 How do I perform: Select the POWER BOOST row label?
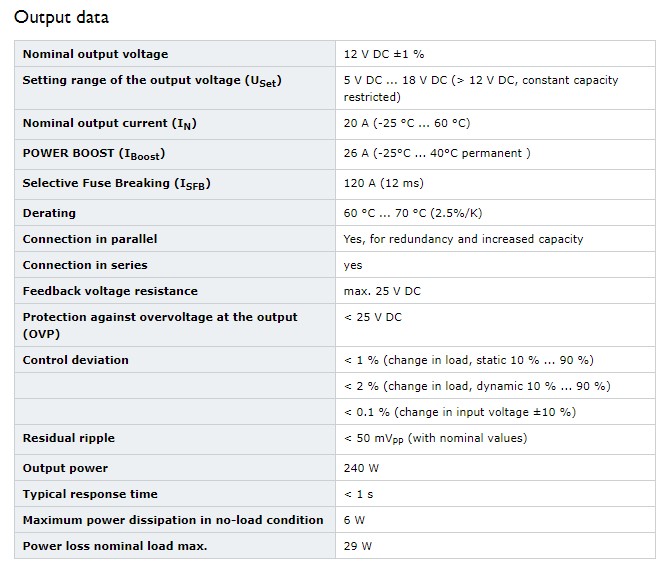pos(94,154)
